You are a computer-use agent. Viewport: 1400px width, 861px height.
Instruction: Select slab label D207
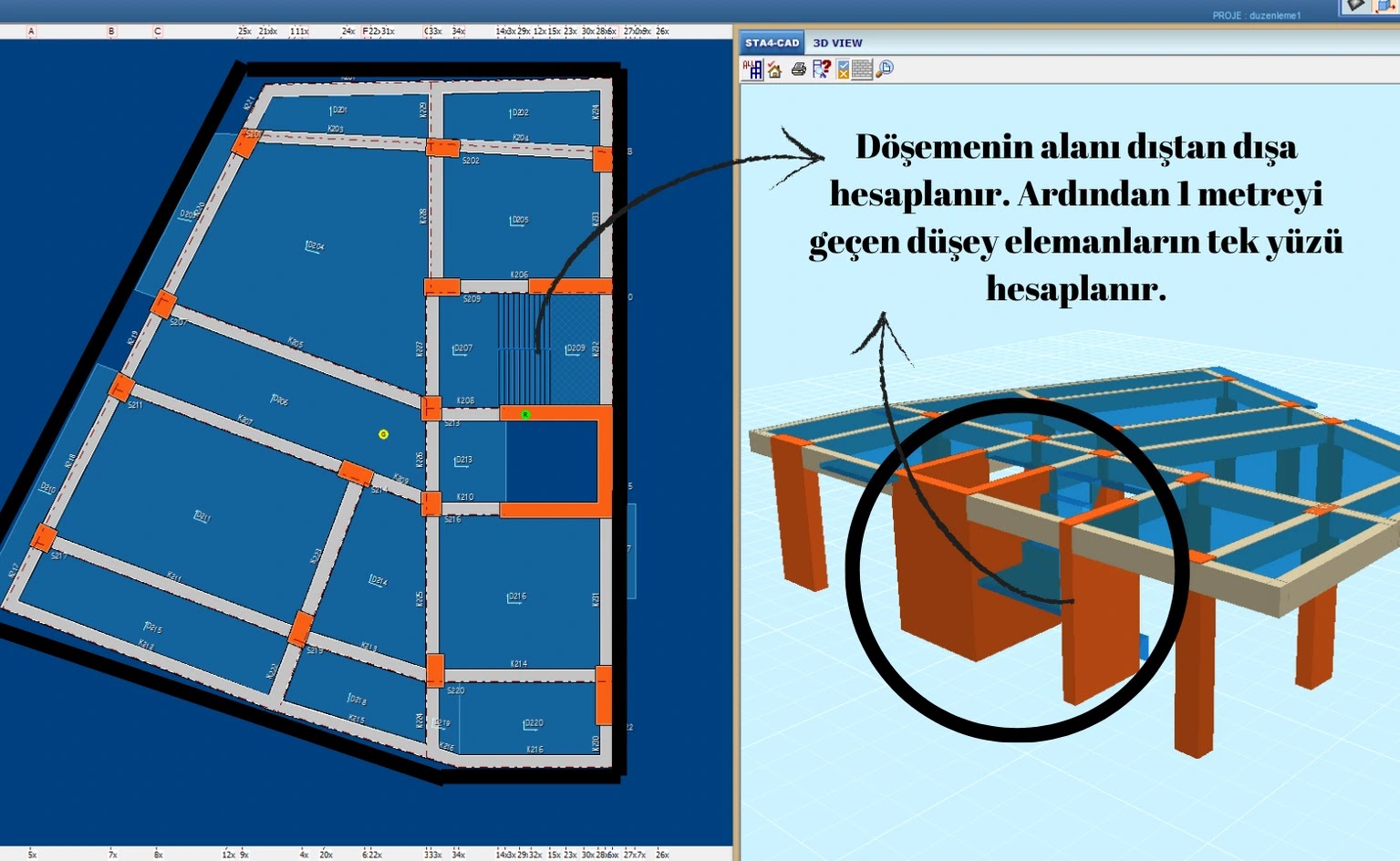pyautogui.click(x=462, y=348)
